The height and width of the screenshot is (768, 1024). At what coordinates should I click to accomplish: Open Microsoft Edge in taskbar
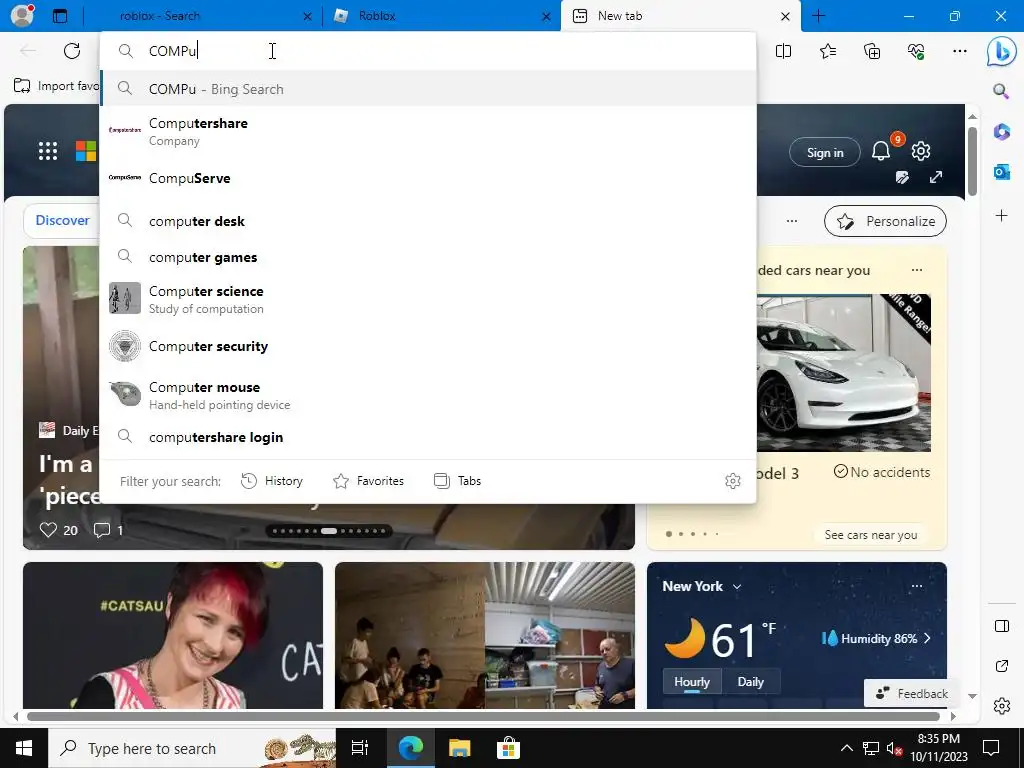coord(411,748)
